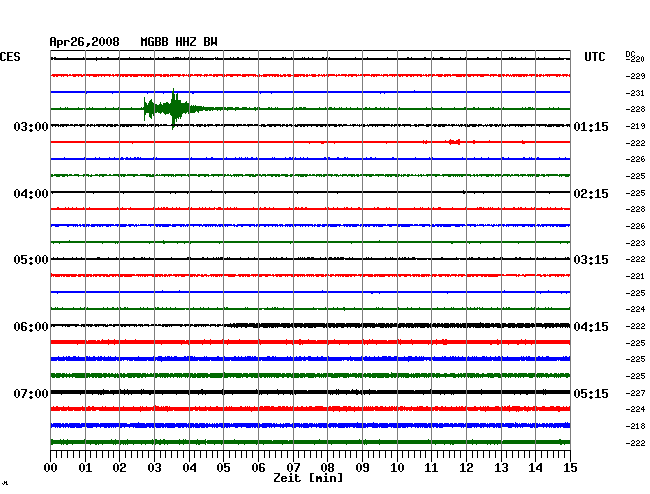Select minute tick label 03
650x494 pixels.
(x=154, y=467)
